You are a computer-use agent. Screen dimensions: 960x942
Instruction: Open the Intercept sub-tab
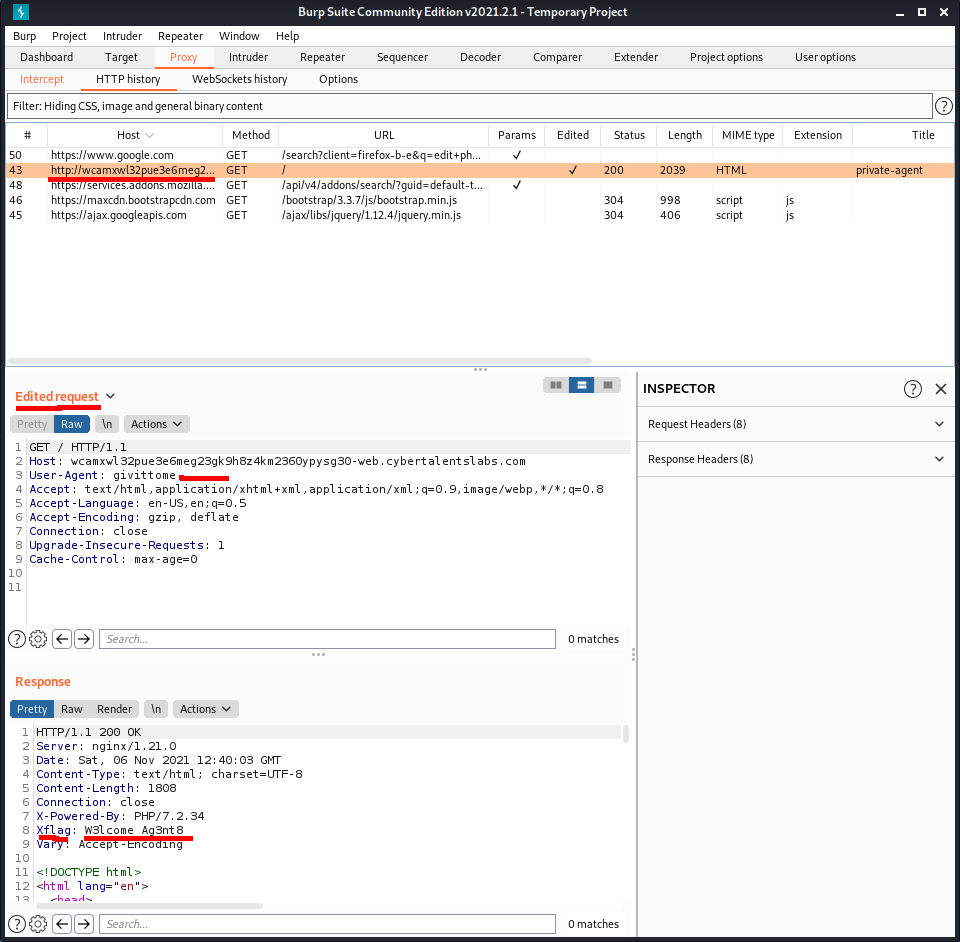[42, 79]
